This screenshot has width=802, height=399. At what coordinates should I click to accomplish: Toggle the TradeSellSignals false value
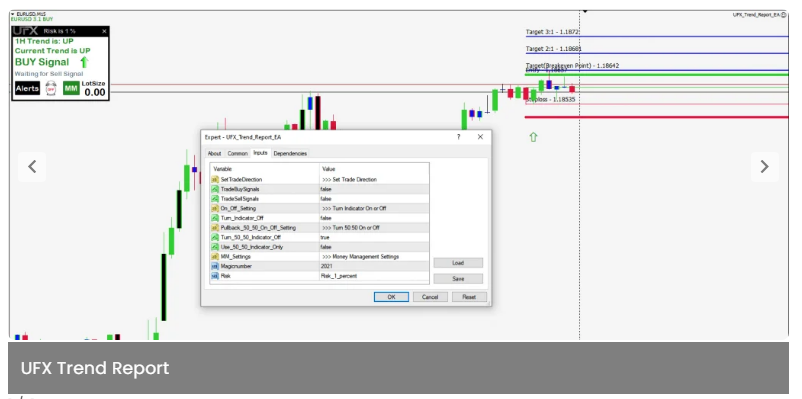[374, 198]
